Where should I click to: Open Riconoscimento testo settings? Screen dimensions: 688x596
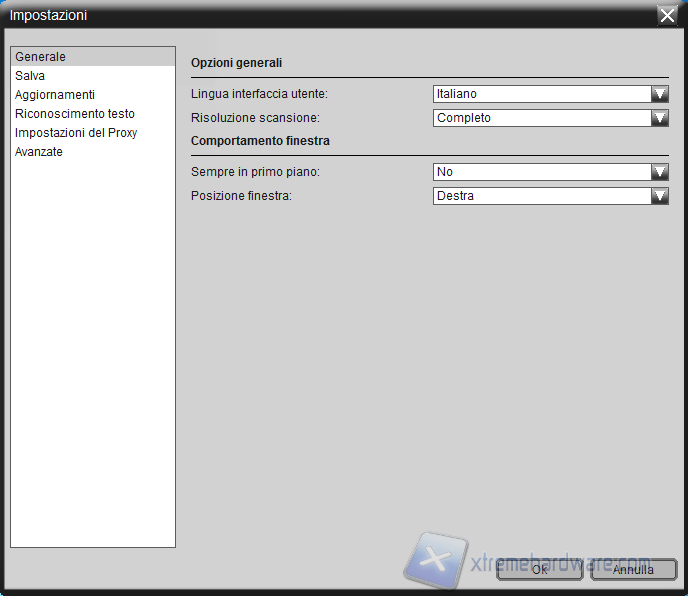[x=75, y=114]
